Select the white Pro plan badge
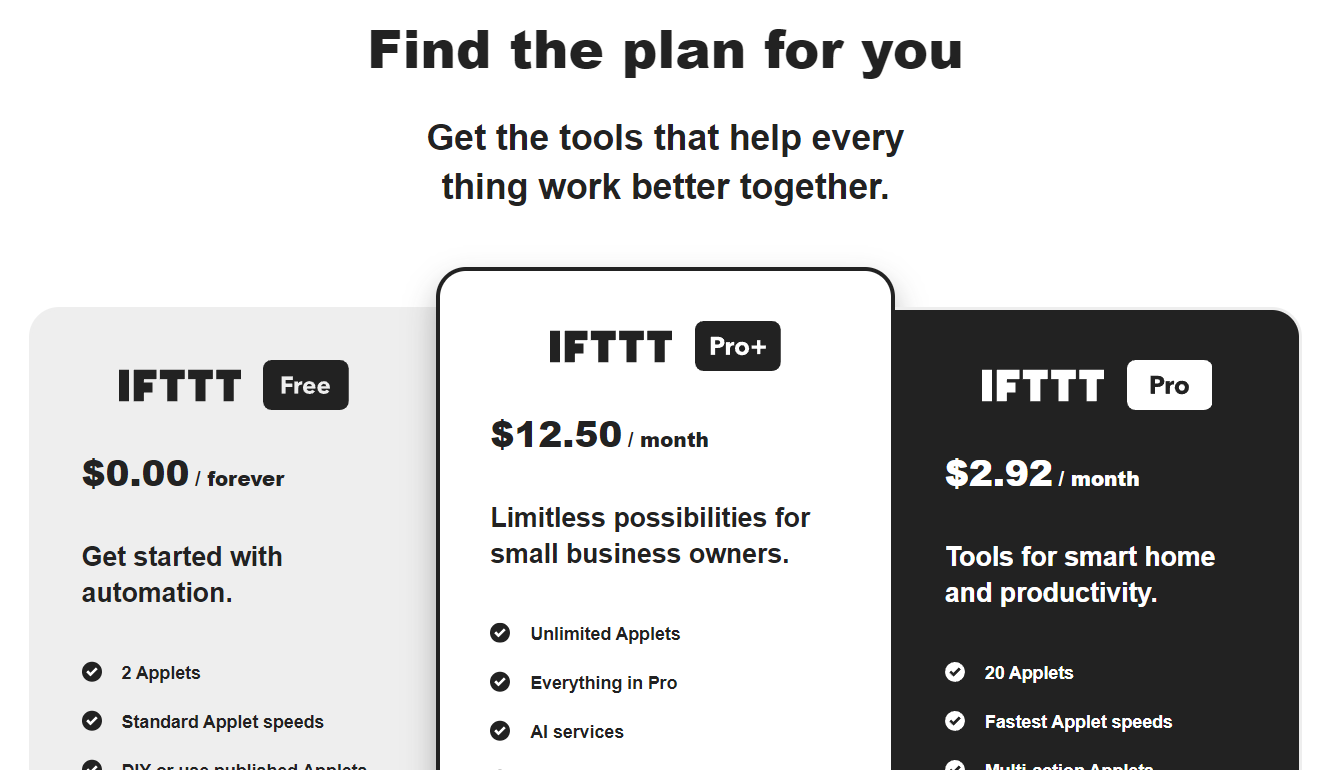 coord(1169,385)
